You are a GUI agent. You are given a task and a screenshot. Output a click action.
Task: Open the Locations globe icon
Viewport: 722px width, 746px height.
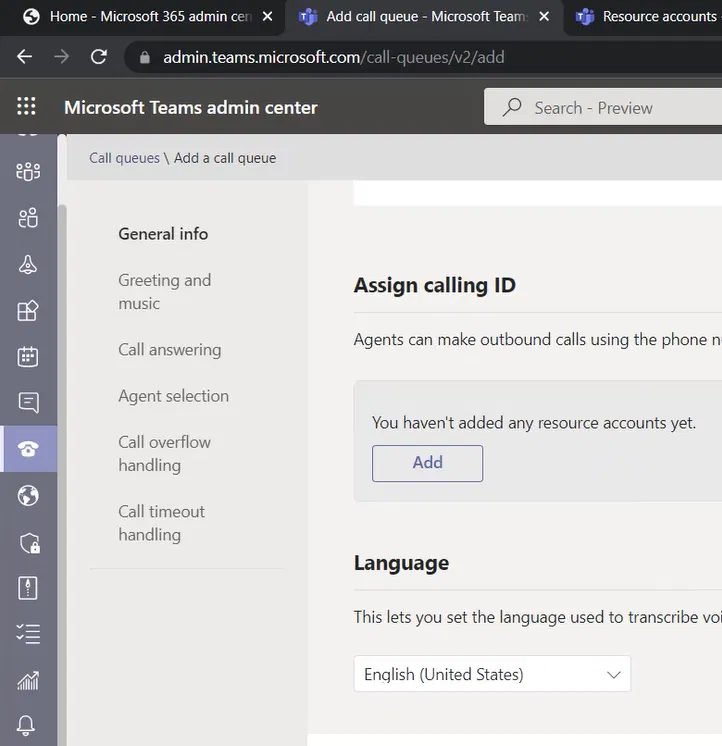pos(28,495)
